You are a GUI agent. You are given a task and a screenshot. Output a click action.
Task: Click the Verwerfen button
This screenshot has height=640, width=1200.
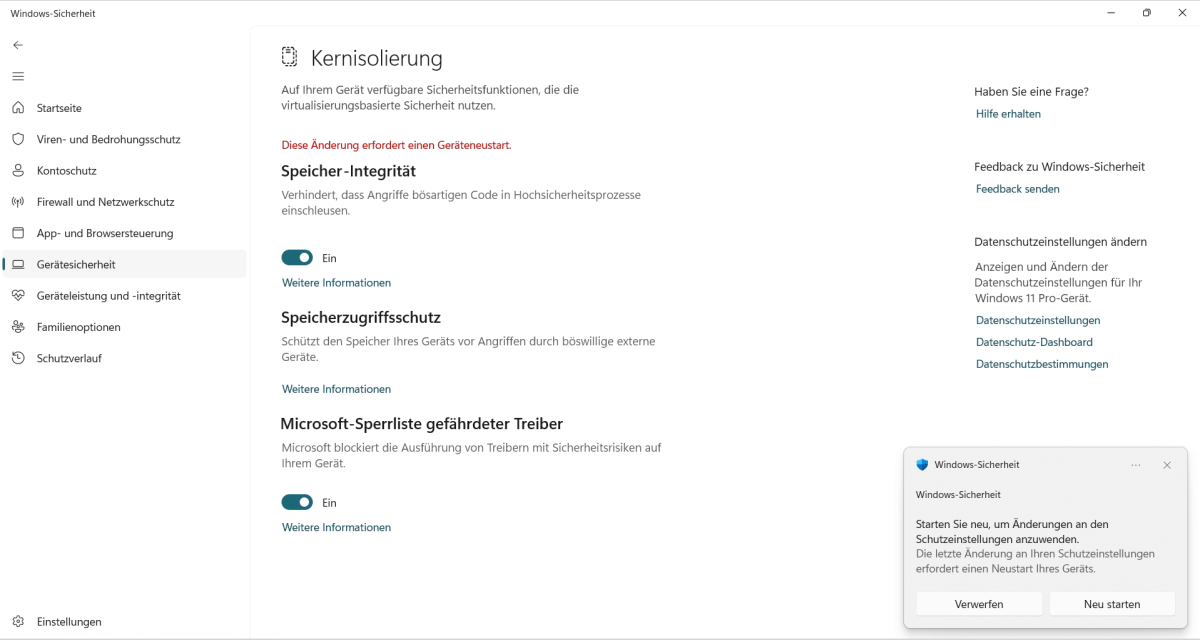tap(979, 604)
